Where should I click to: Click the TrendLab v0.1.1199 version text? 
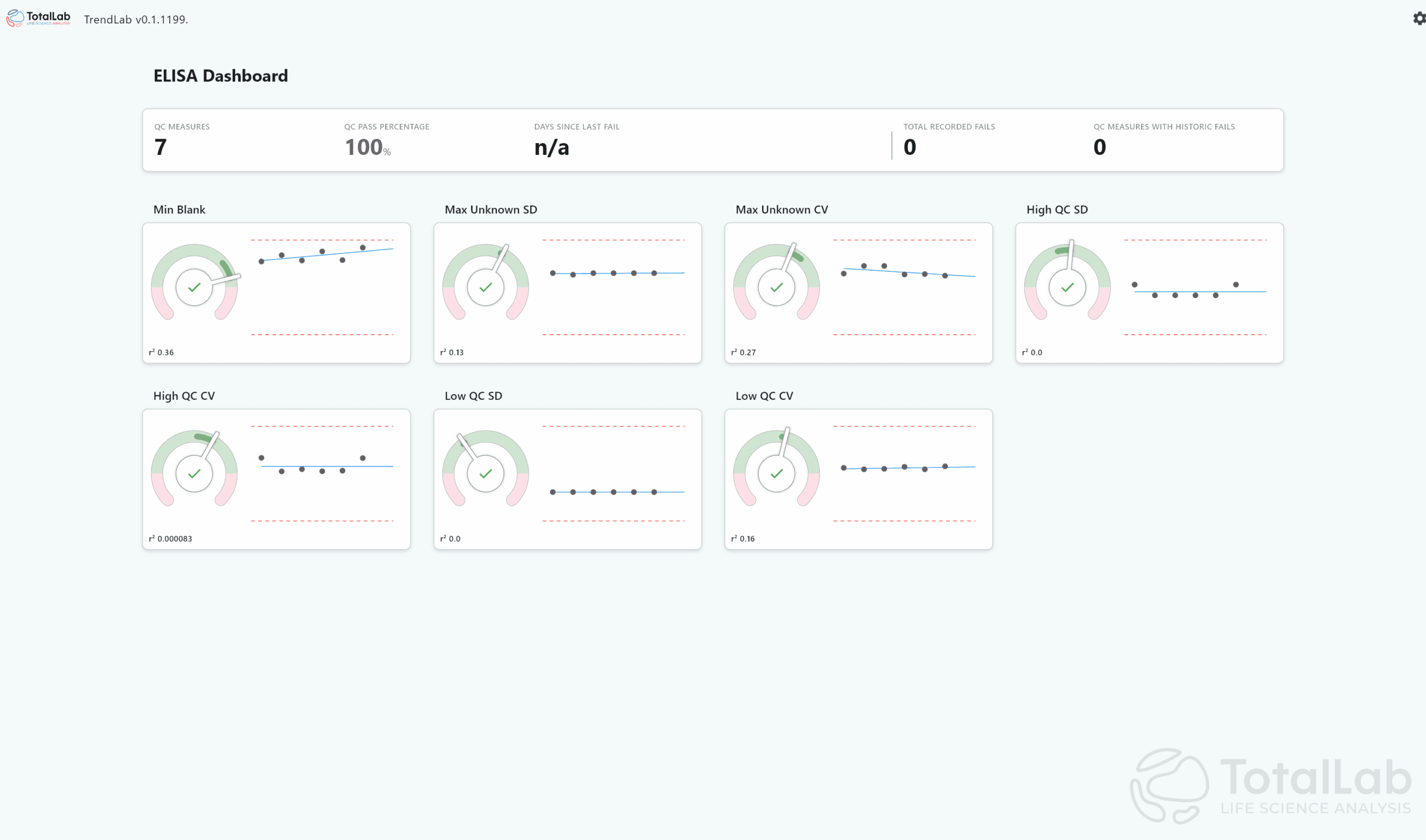pyautogui.click(x=135, y=19)
